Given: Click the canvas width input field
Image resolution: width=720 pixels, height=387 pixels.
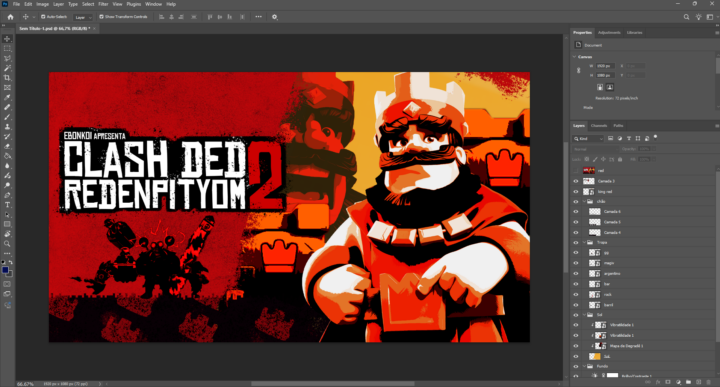Looking at the screenshot, I should click(x=605, y=66).
